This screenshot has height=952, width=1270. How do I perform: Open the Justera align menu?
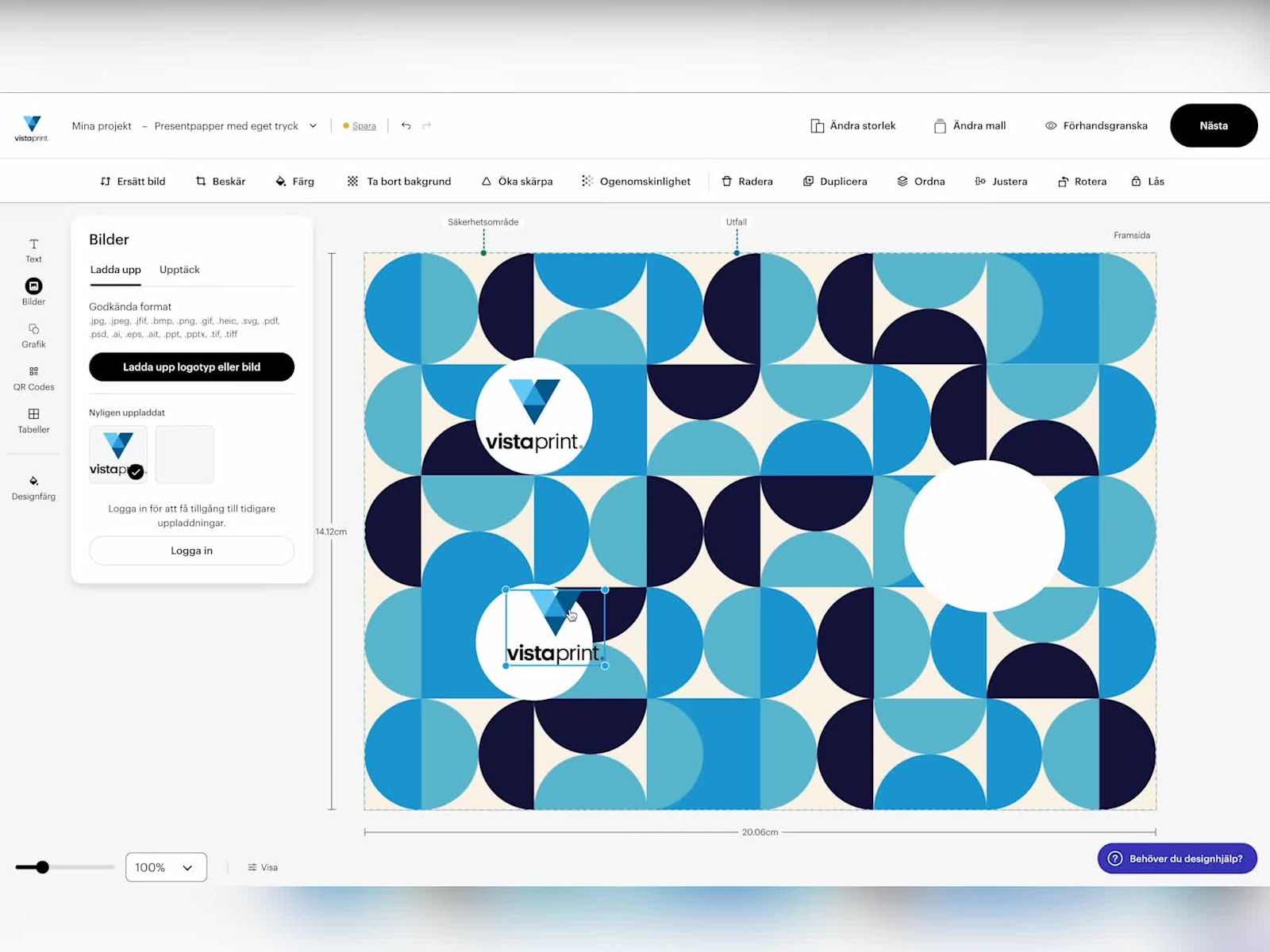coord(1001,181)
